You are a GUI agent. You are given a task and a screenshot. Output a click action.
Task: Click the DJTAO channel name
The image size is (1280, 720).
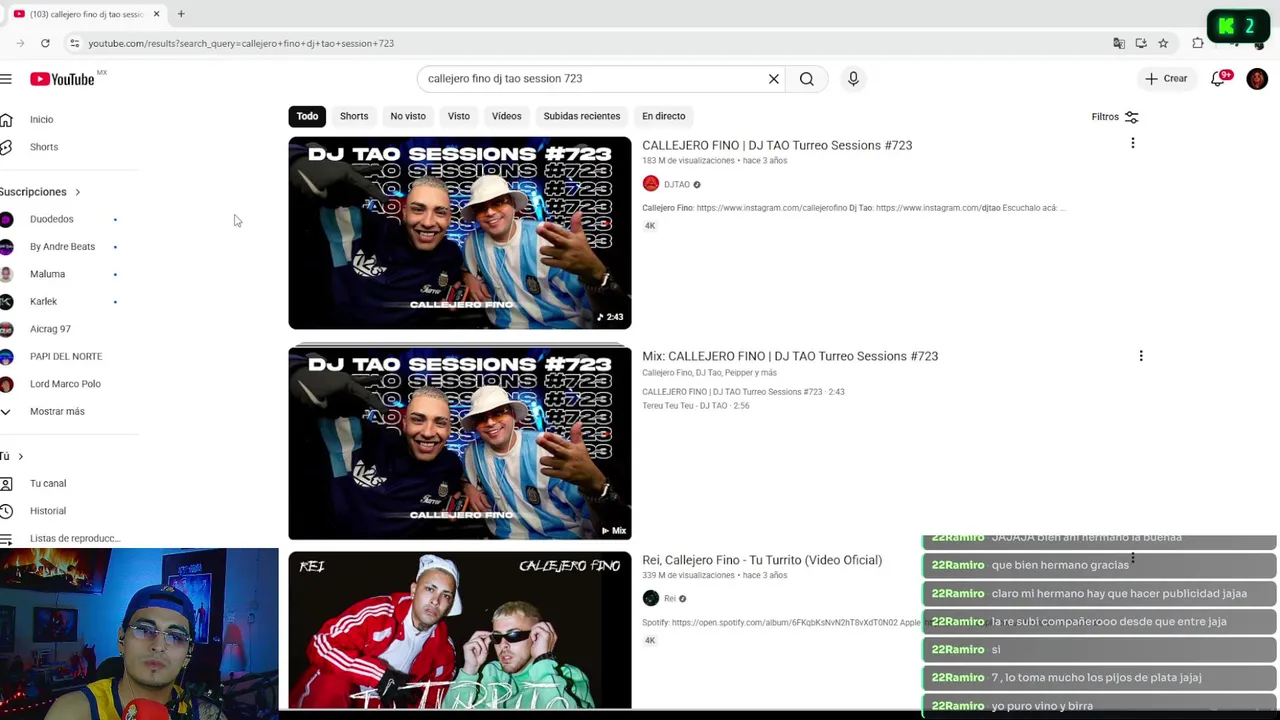tap(677, 184)
